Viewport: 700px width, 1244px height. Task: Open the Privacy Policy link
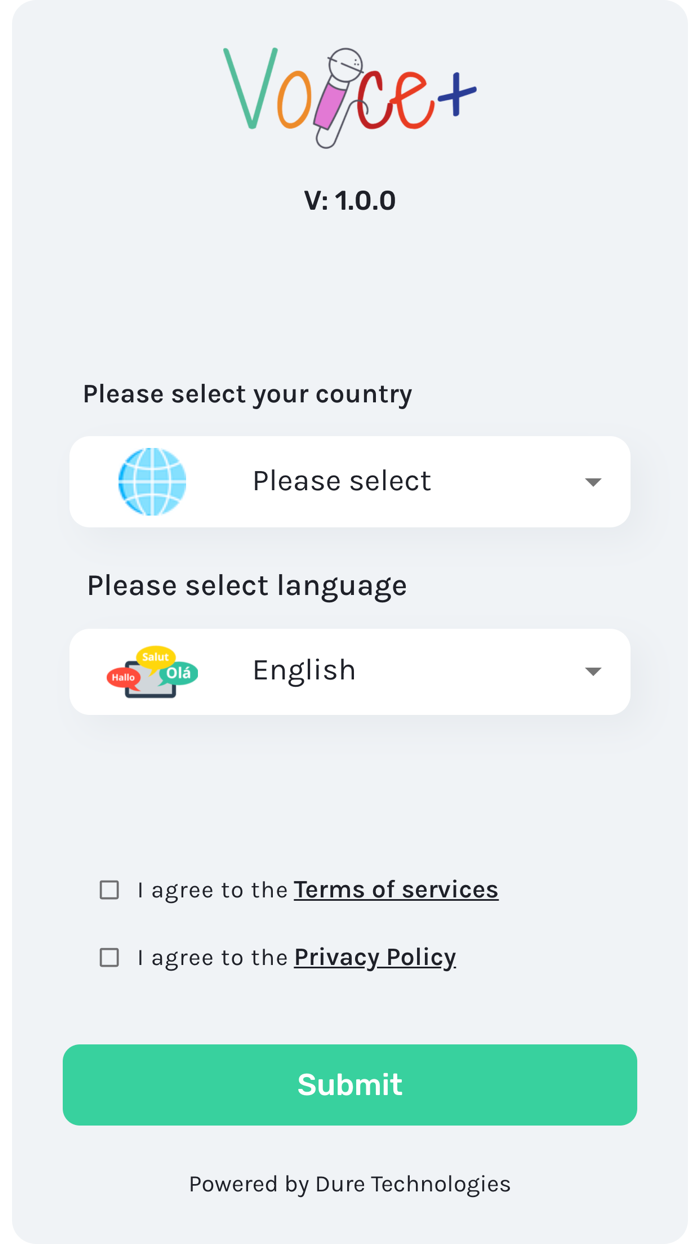pos(374,957)
